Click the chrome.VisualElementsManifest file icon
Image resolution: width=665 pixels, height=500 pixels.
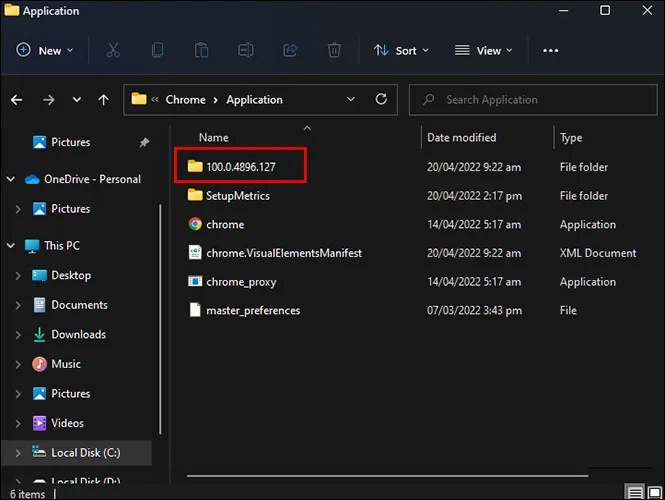pos(195,252)
